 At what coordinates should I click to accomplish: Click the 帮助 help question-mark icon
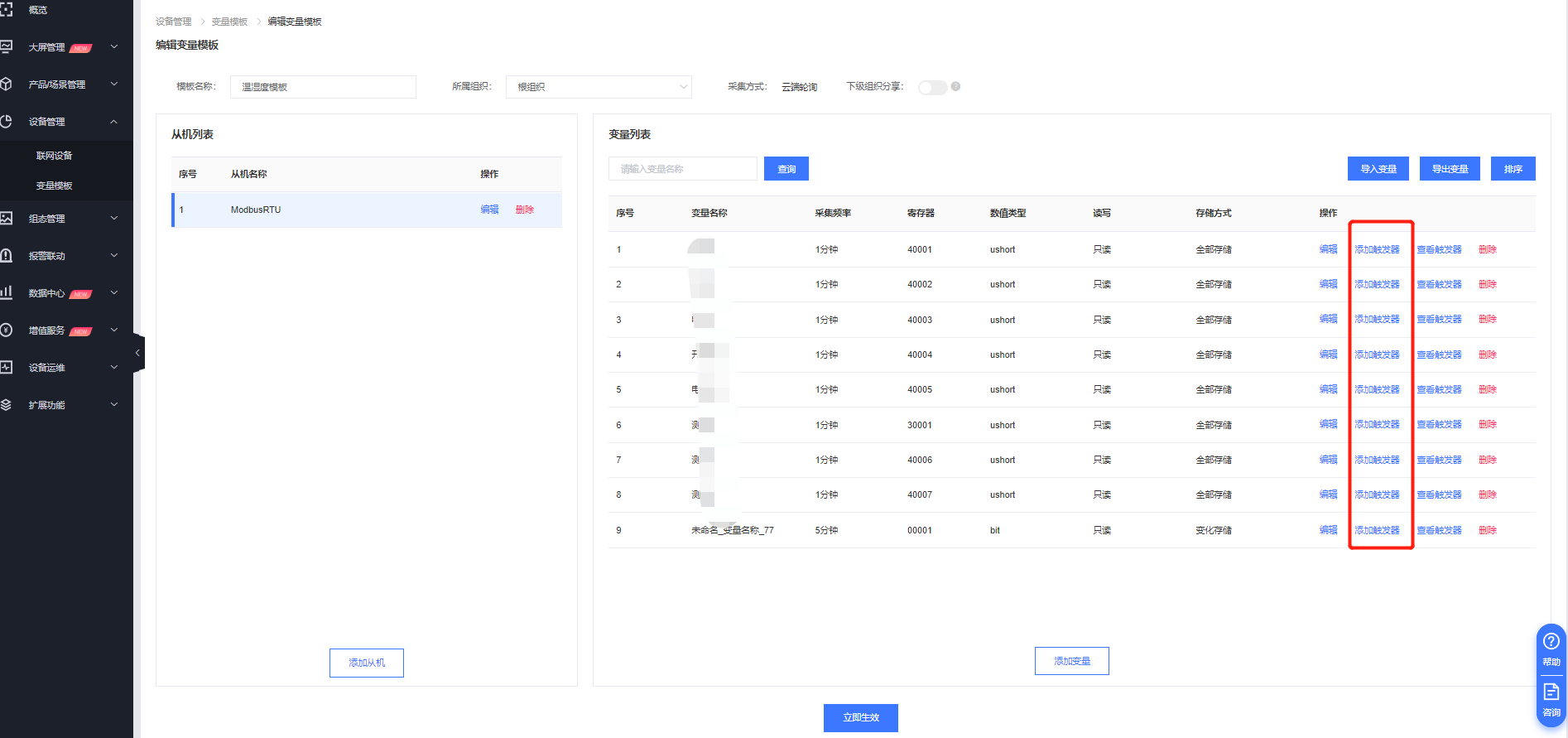[x=1551, y=641]
